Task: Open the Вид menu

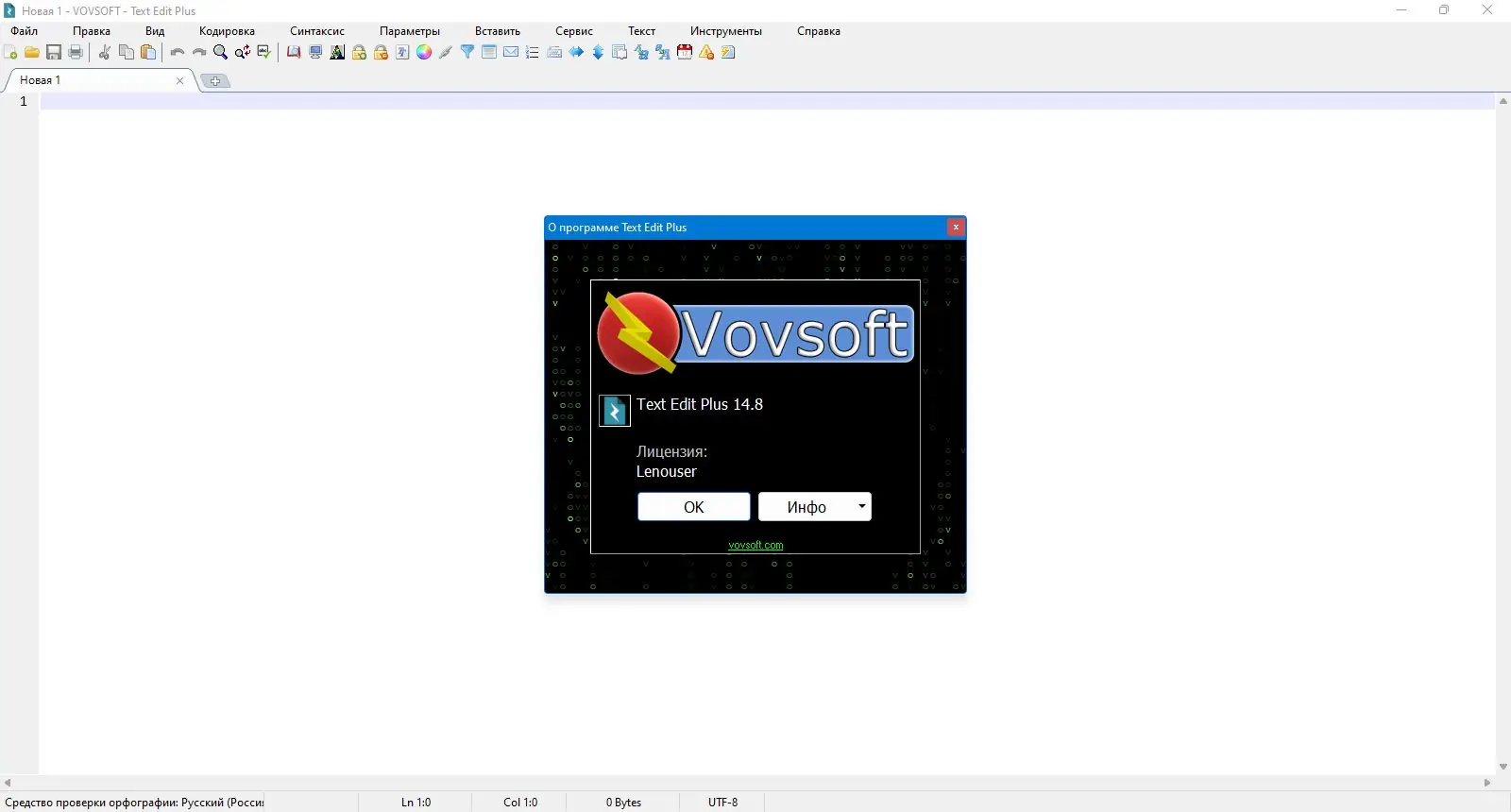Action: pos(155,31)
